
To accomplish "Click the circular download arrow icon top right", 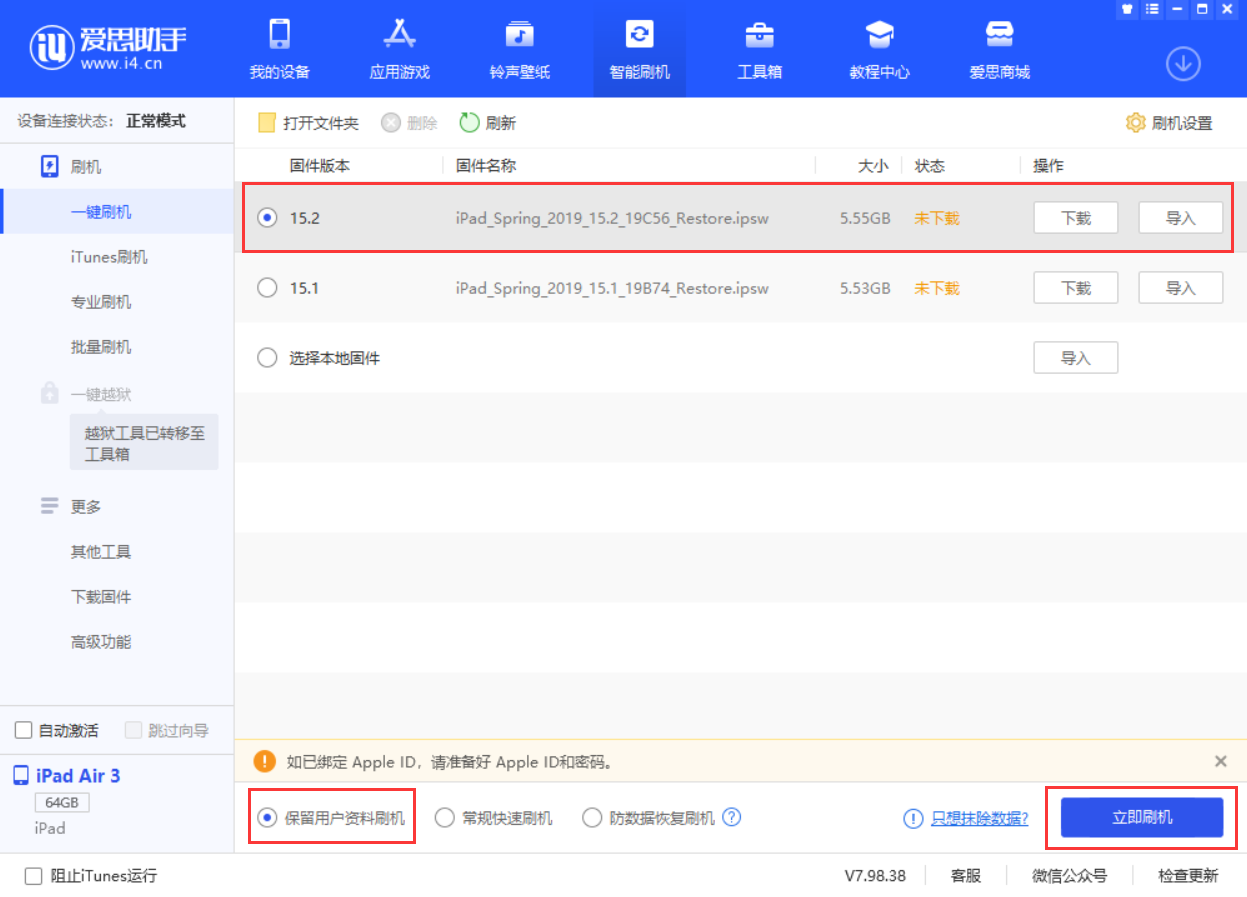I will [1183, 62].
